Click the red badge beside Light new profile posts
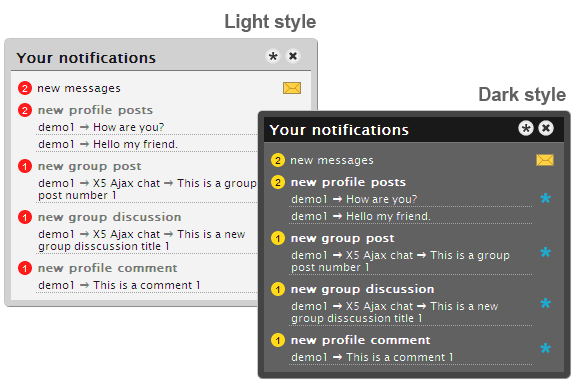Image resolution: width=580 pixels, height=382 pixels. [25, 110]
